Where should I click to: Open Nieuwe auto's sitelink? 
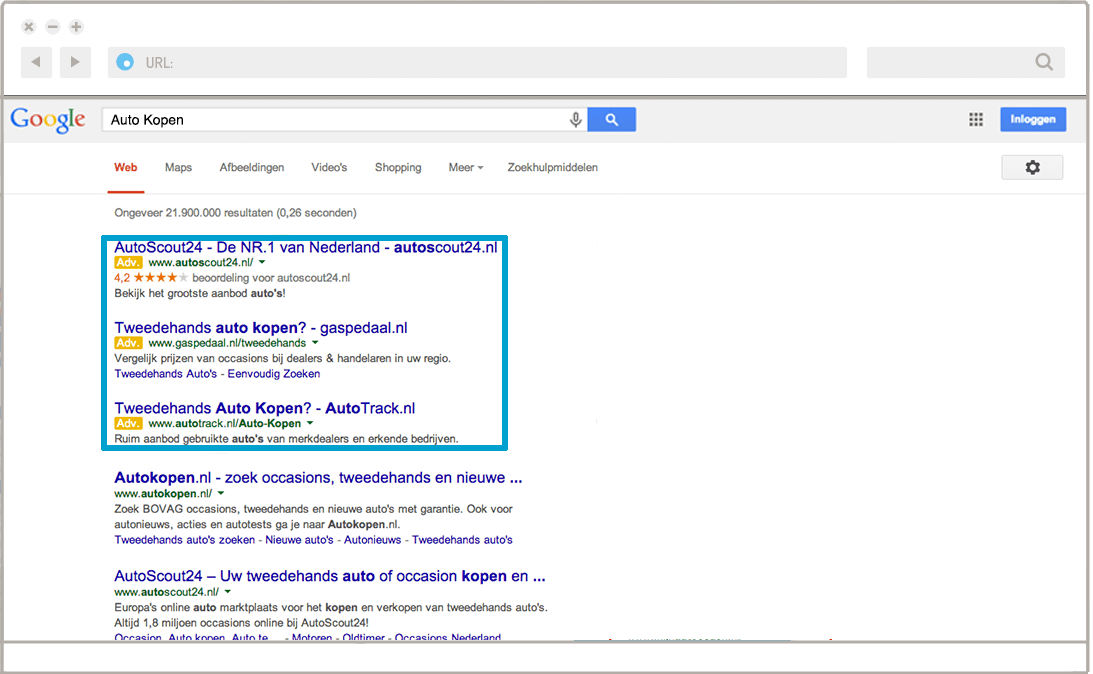300,539
